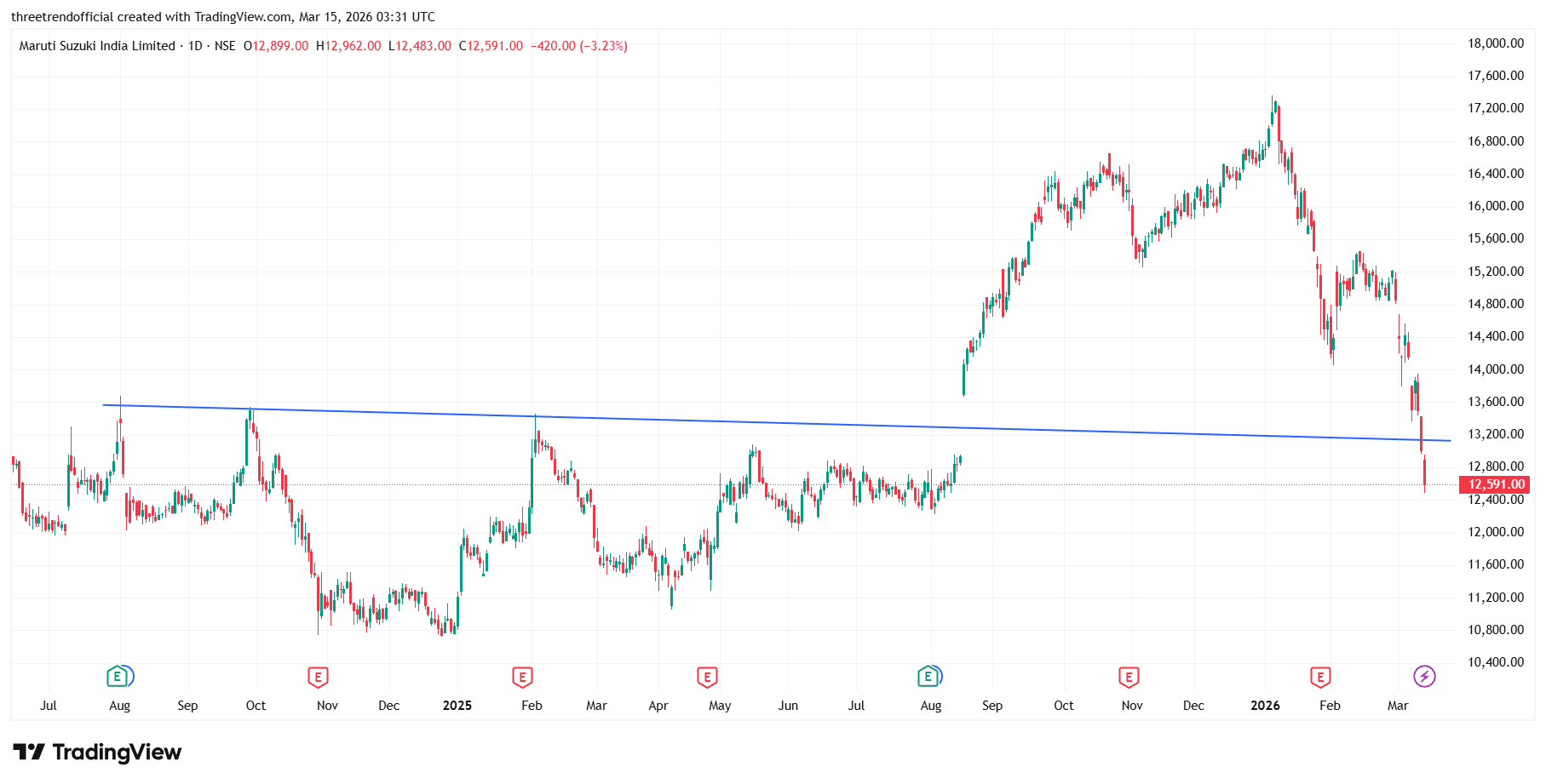
Task: Click the 10,800.00 price axis label
Action: point(1496,630)
